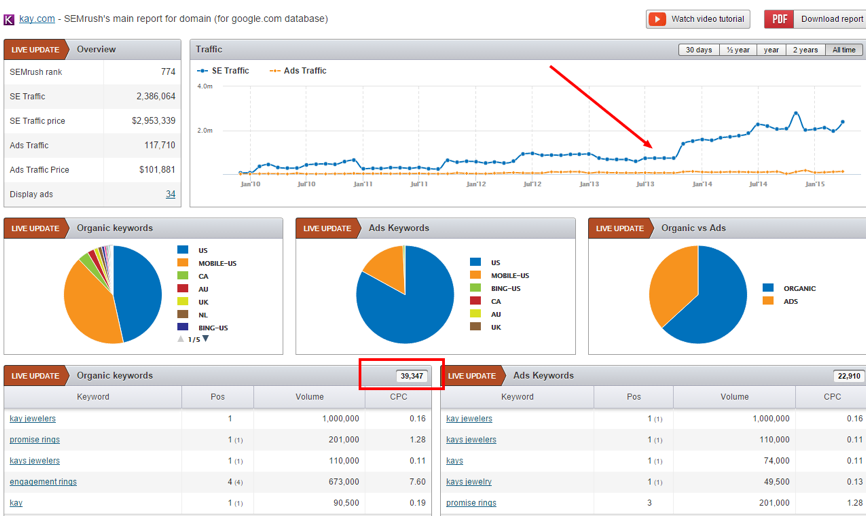Click Ads Keywords table LIVE UPDATE badge

click(472, 376)
